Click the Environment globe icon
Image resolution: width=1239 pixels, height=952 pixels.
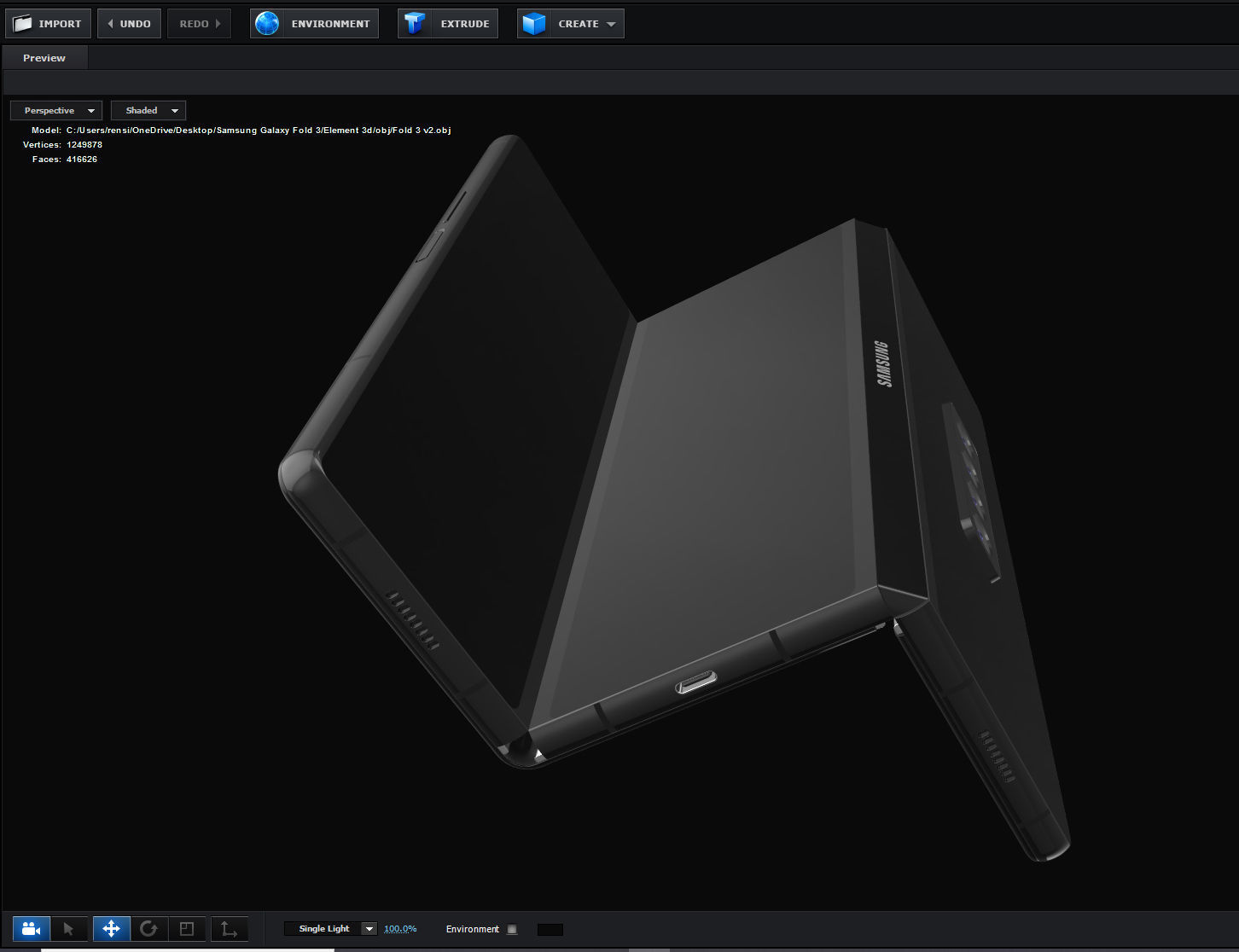coord(267,24)
